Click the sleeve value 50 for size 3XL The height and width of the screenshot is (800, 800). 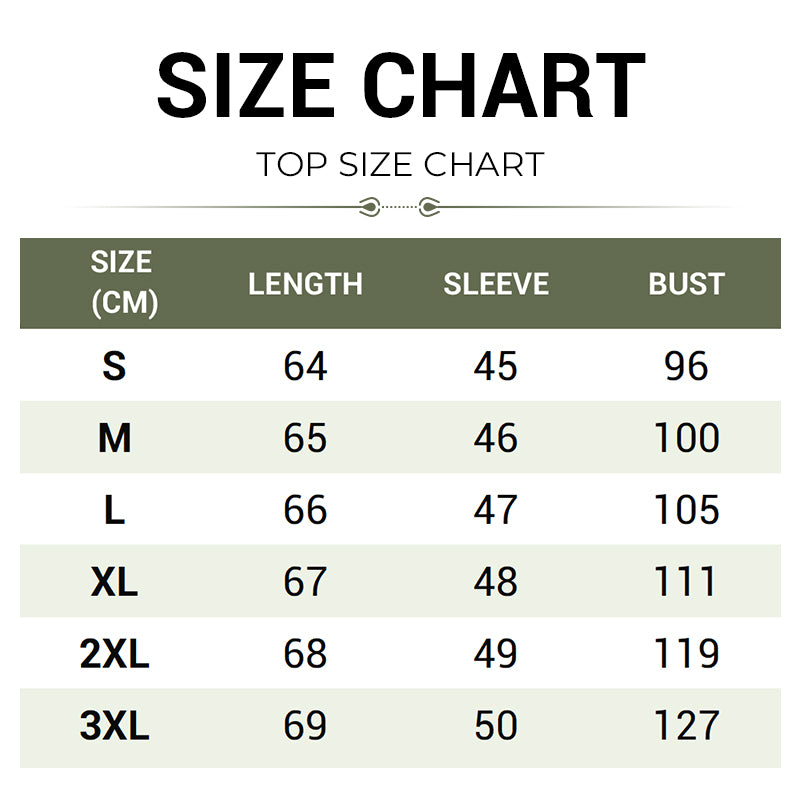tap(496, 726)
